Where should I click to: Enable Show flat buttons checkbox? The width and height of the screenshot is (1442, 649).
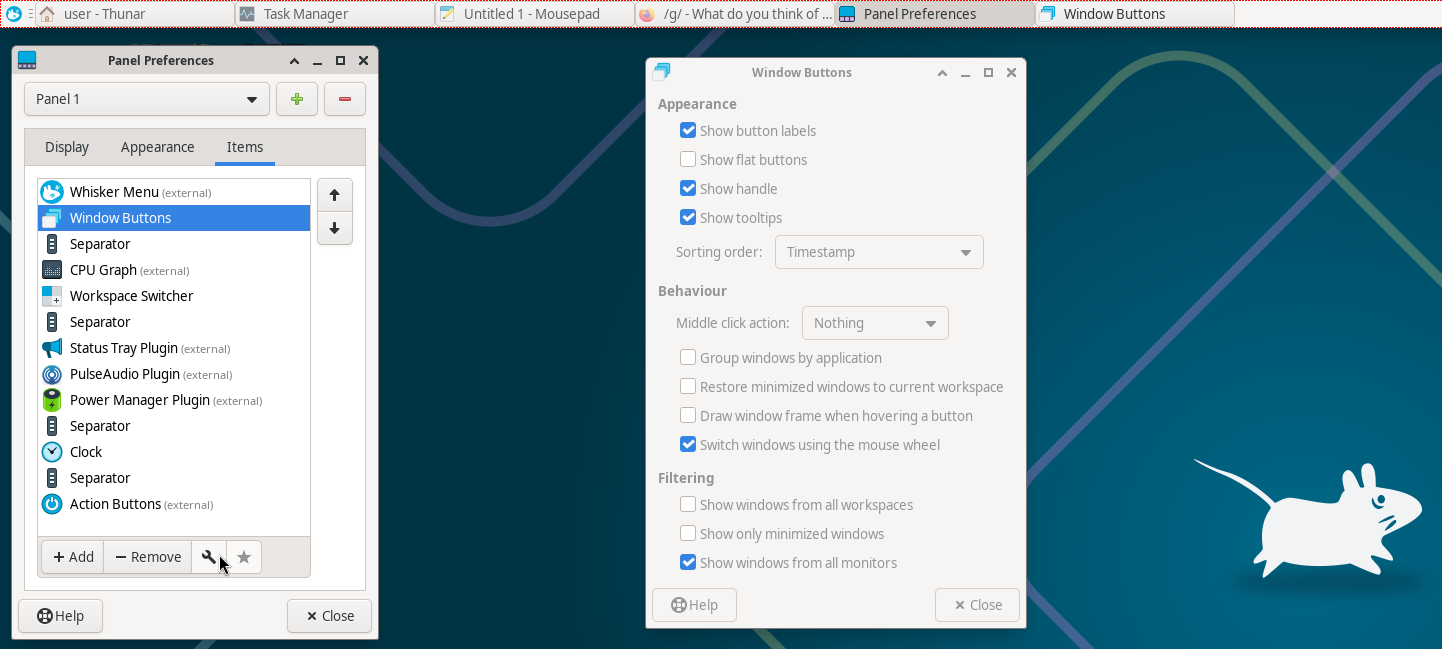point(688,159)
